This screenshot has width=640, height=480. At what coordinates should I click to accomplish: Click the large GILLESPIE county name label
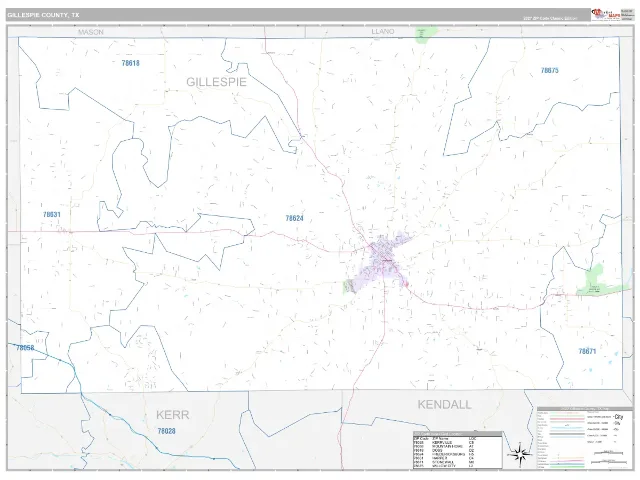[x=216, y=82]
